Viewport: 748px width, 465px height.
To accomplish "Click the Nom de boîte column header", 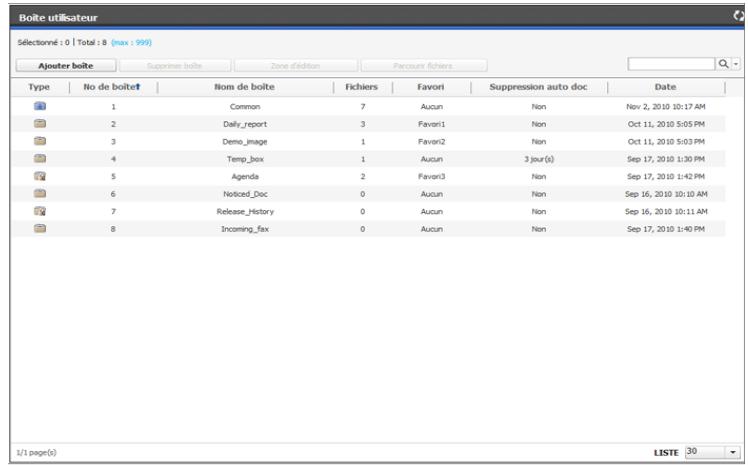I will point(245,87).
